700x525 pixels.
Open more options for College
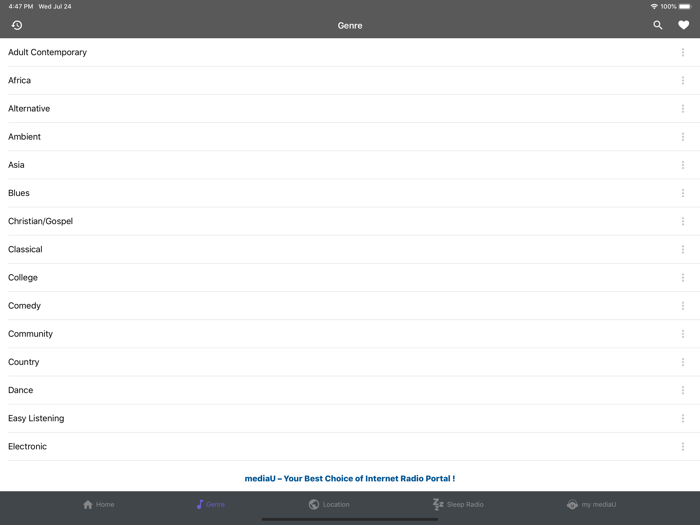(x=683, y=277)
